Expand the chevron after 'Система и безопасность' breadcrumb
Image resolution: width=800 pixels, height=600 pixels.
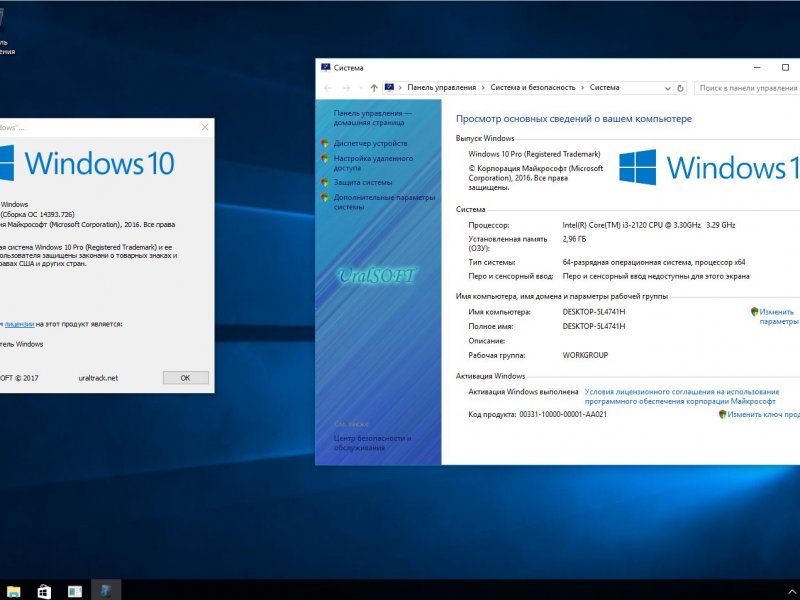pyautogui.click(x=583, y=88)
